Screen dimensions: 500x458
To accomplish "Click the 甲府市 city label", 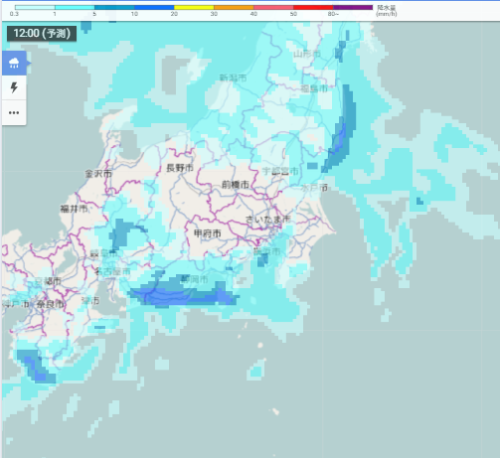I will tap(207, 233).
